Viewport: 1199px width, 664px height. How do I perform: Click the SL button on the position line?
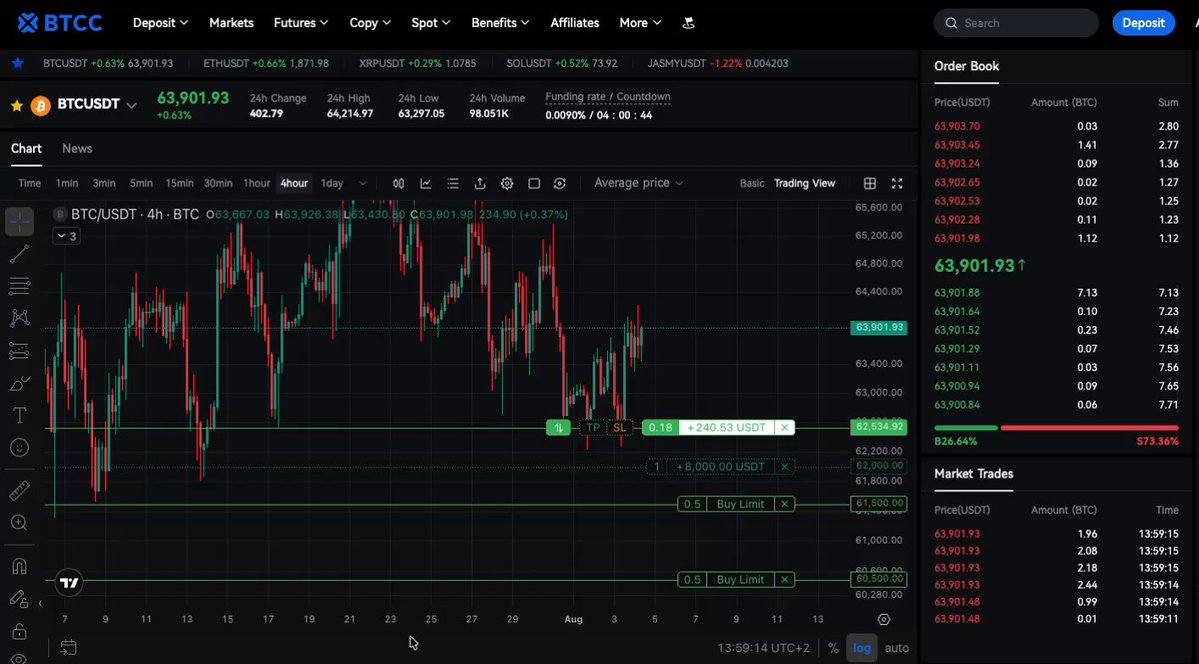point(619,428)
